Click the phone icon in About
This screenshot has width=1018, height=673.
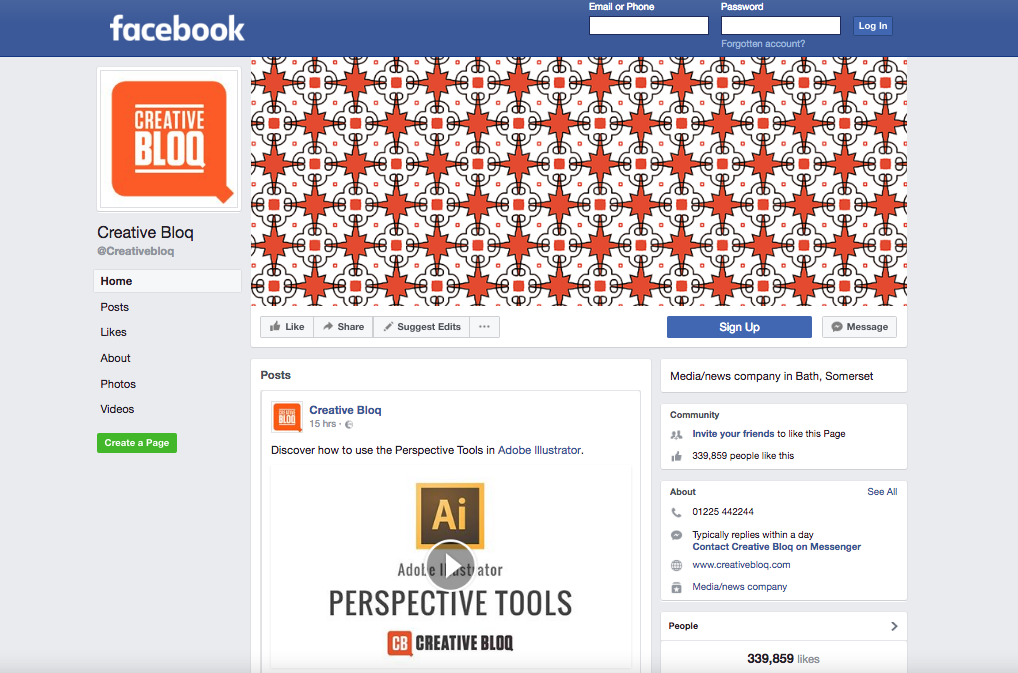(x=676, y=512)
